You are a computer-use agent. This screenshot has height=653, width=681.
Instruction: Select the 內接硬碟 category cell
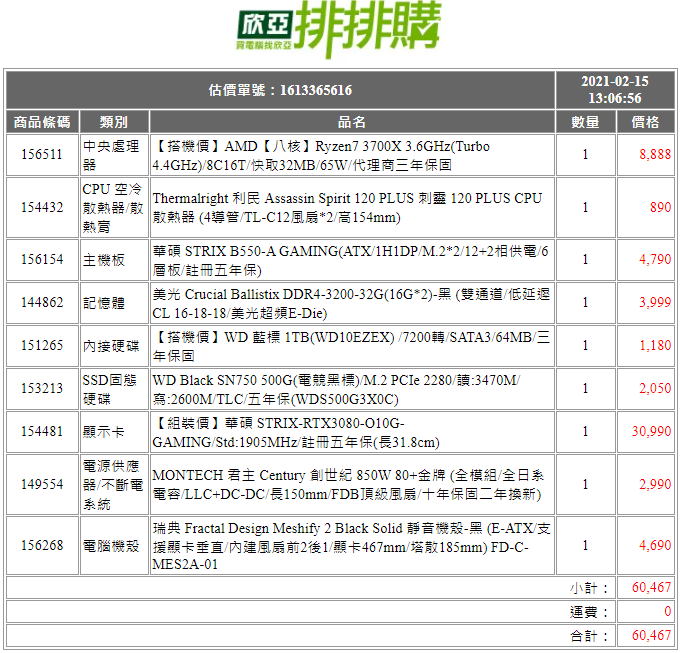tap(114, 346)
